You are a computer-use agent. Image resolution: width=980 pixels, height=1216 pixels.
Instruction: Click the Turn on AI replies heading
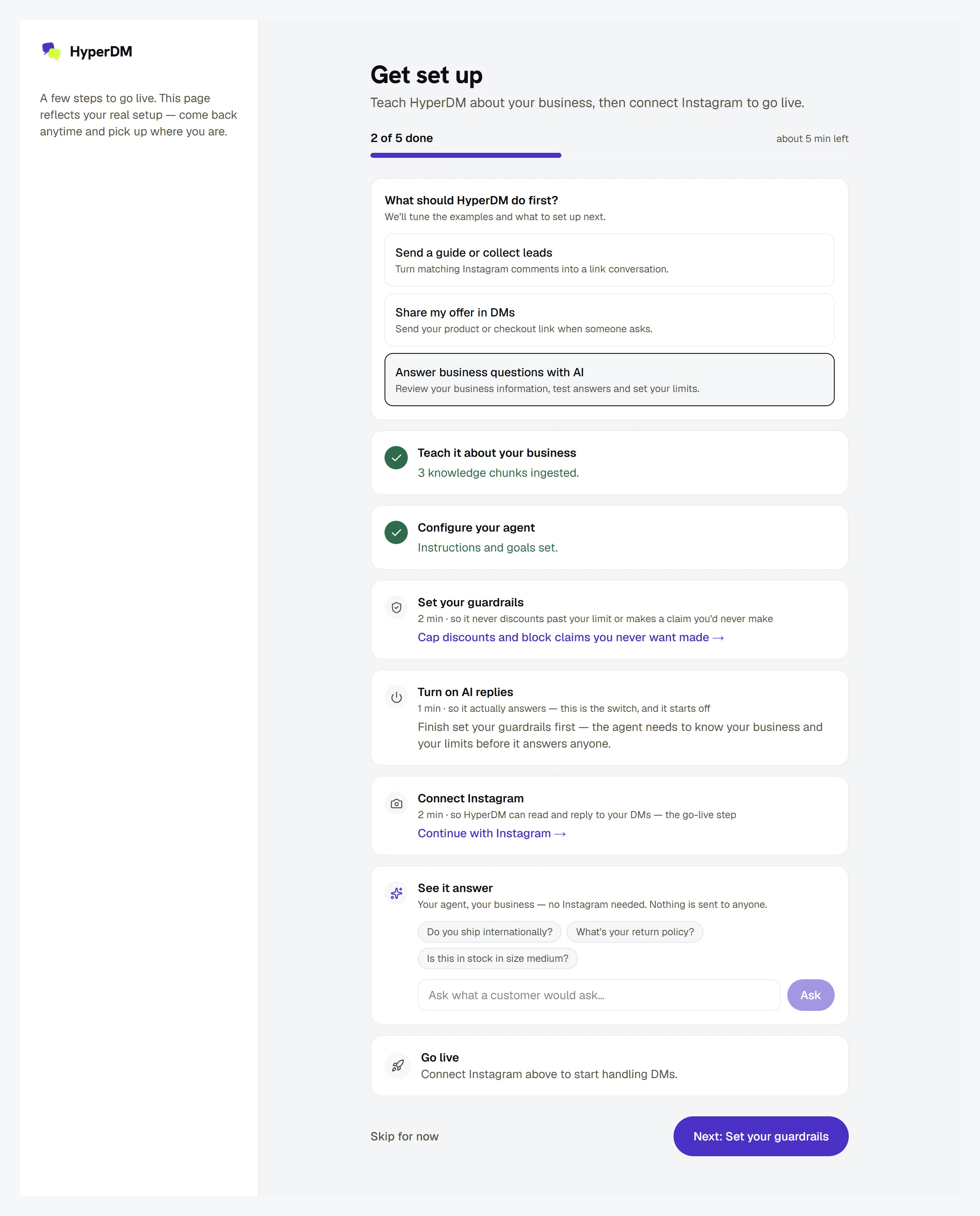click(x=465, y=692)
